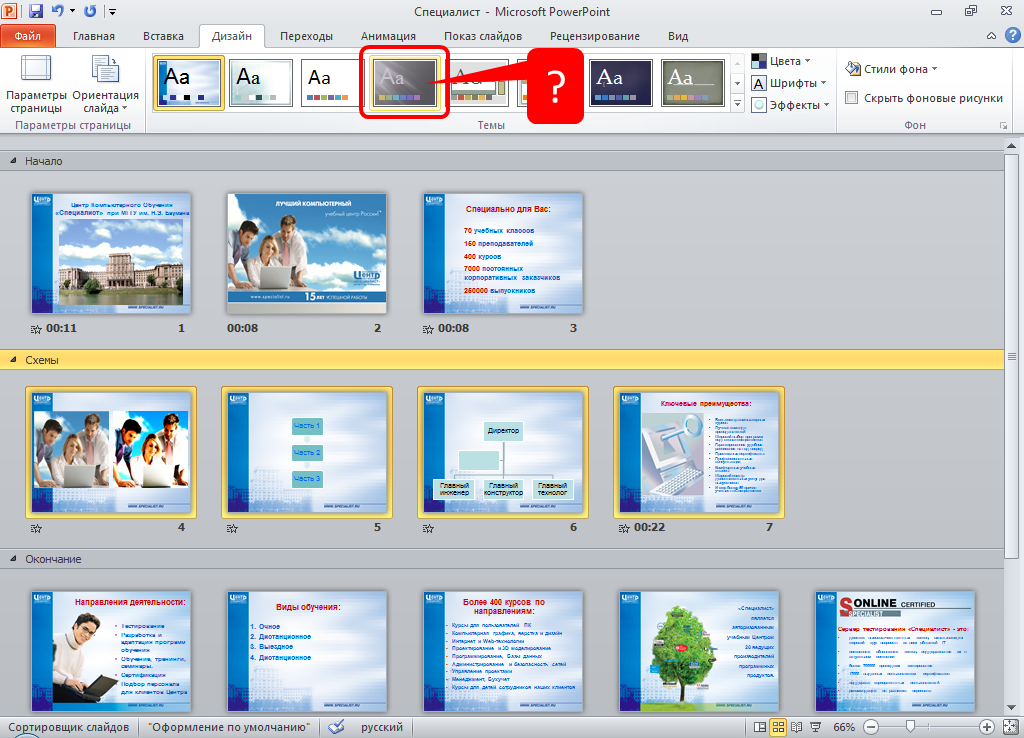This screenshot has height=738, width=1024.
Task: Switch to Normal view in status bar
Action: tap(761, 727)
